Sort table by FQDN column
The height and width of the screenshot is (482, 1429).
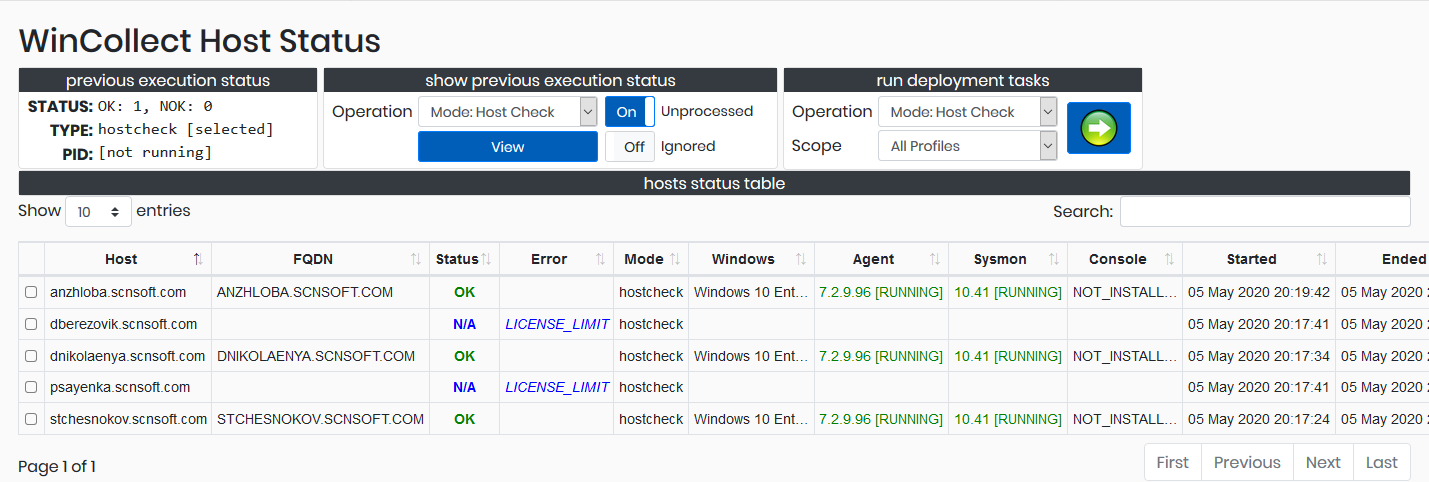click(x=313, y=259)
